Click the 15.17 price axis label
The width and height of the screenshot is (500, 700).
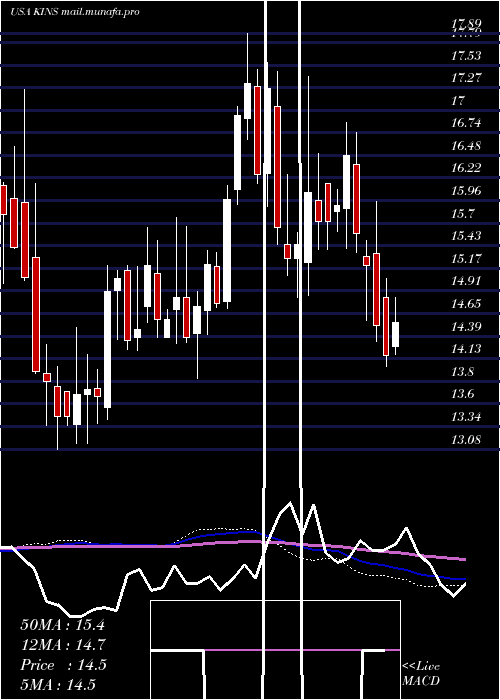[x=466, y=259]
